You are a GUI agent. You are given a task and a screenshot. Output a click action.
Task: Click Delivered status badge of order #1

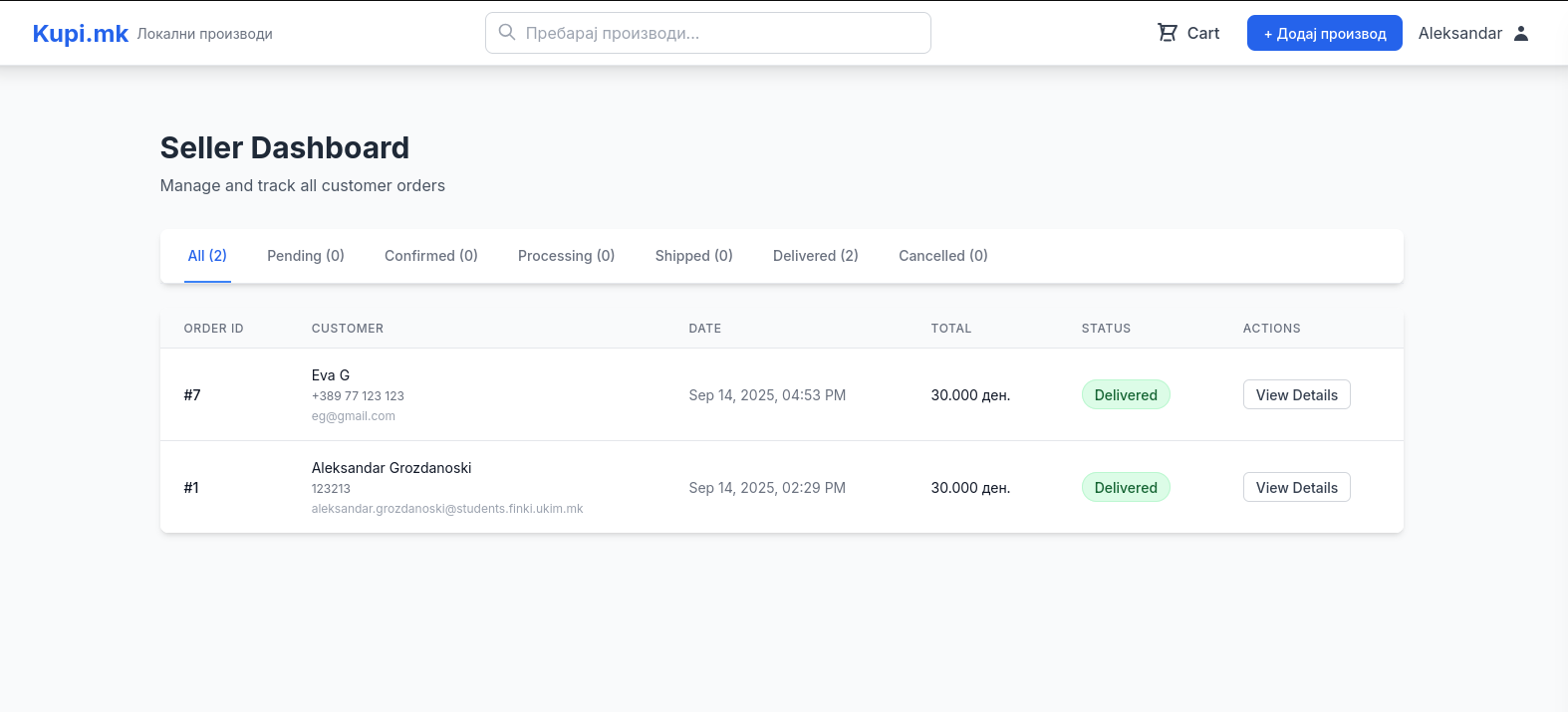click(x=1126, y=488)
